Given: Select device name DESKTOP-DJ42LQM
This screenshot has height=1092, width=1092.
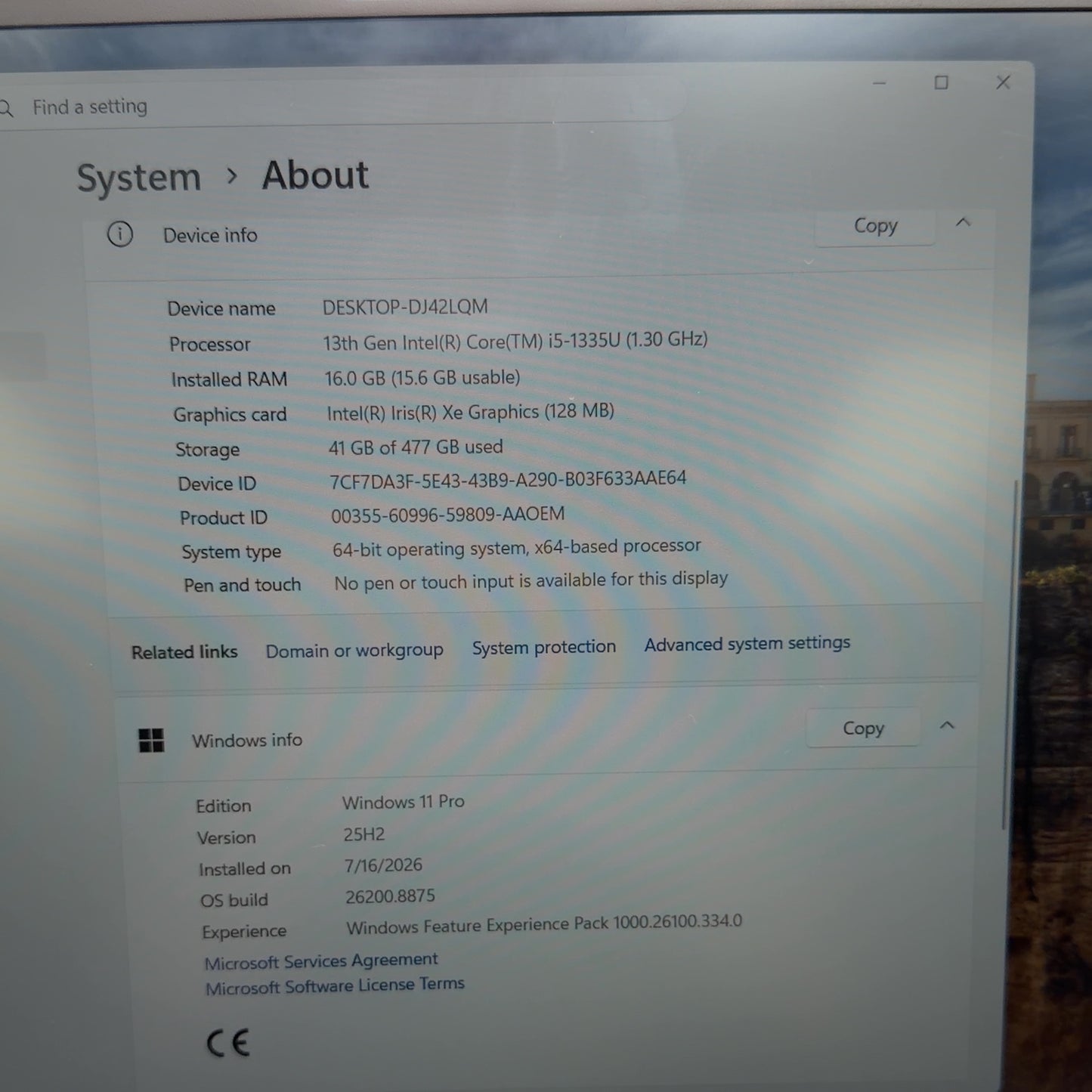Looking at the screenshot, I should pos(405,307).
